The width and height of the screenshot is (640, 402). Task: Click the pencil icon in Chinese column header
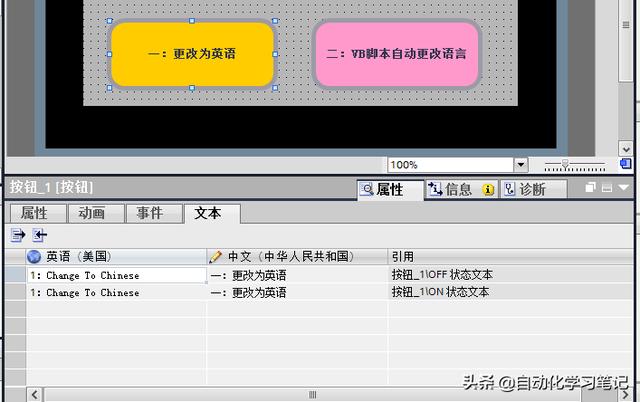[x=215, y=257]
